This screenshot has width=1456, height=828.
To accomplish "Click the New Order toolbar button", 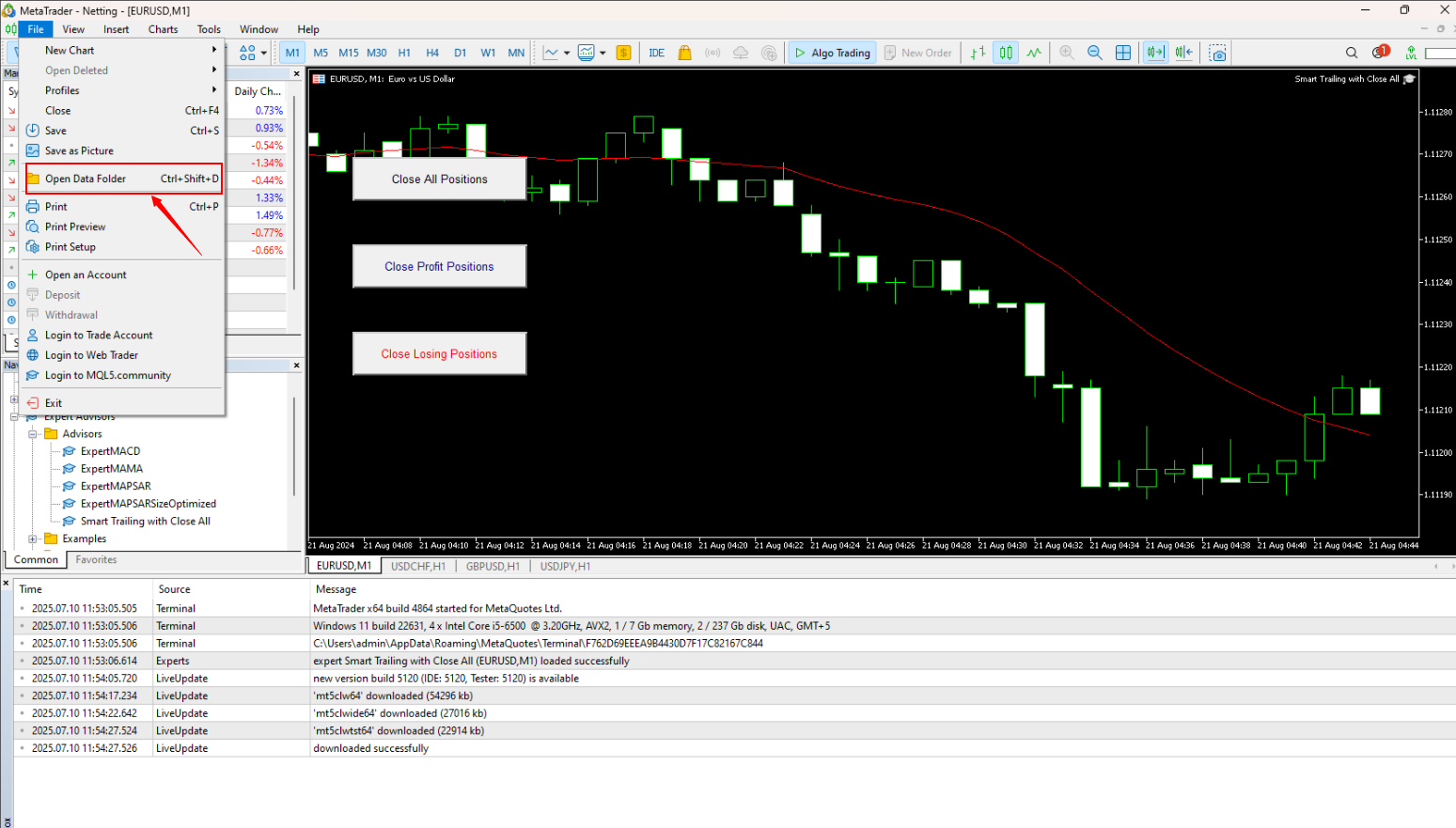I will click(918, 53).
